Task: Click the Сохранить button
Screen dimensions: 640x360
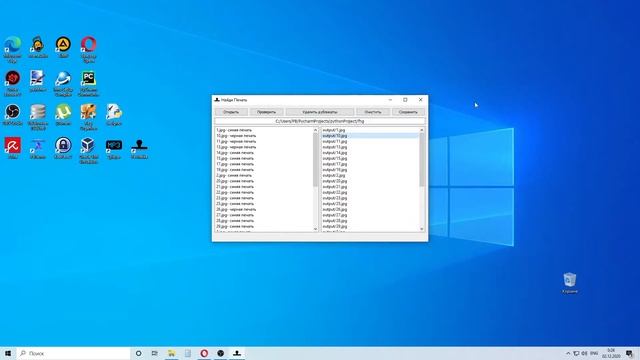Action: click(408, 112)
